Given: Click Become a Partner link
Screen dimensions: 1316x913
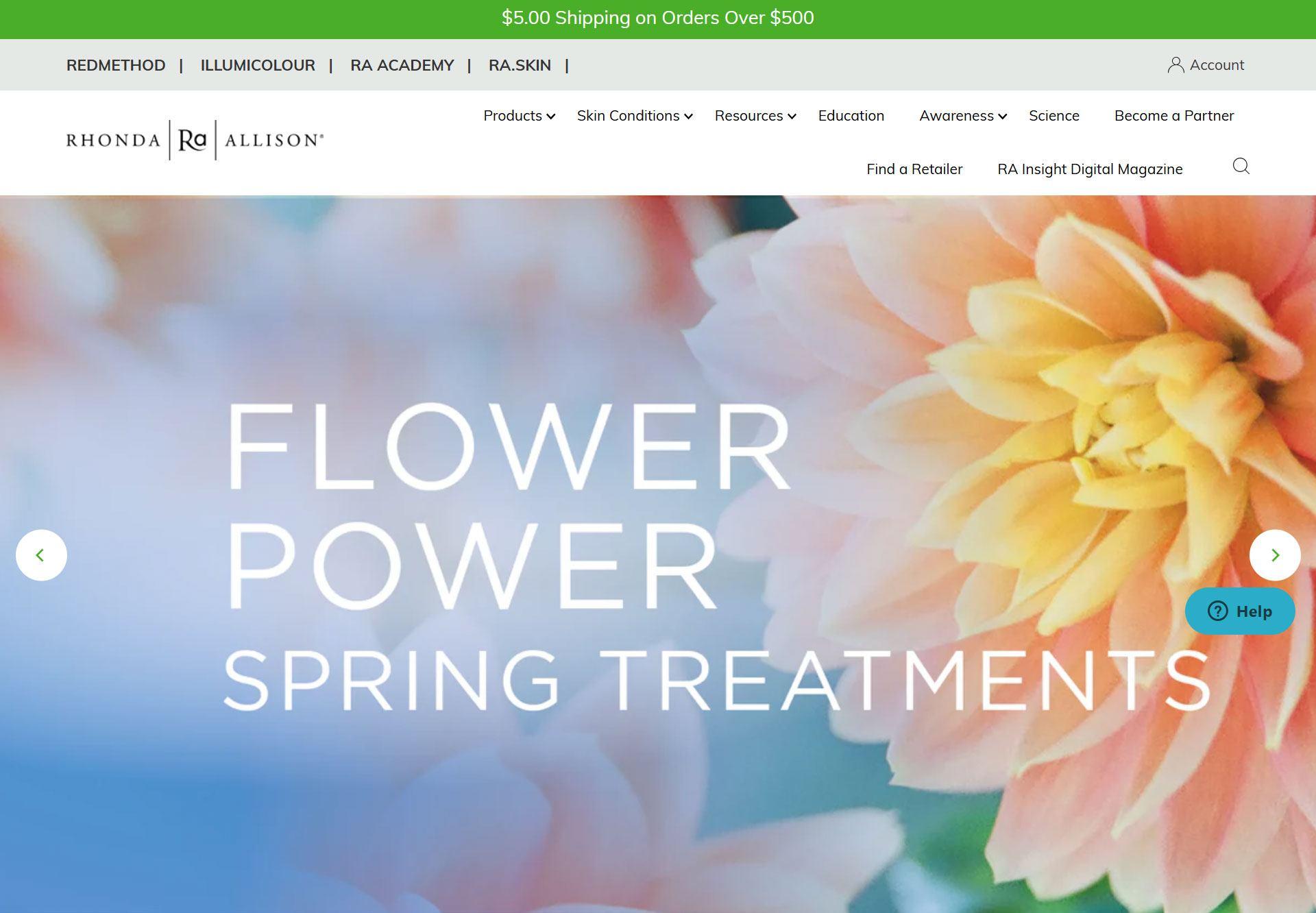Looking at the screenshot, I should [x=1174, y=116].
